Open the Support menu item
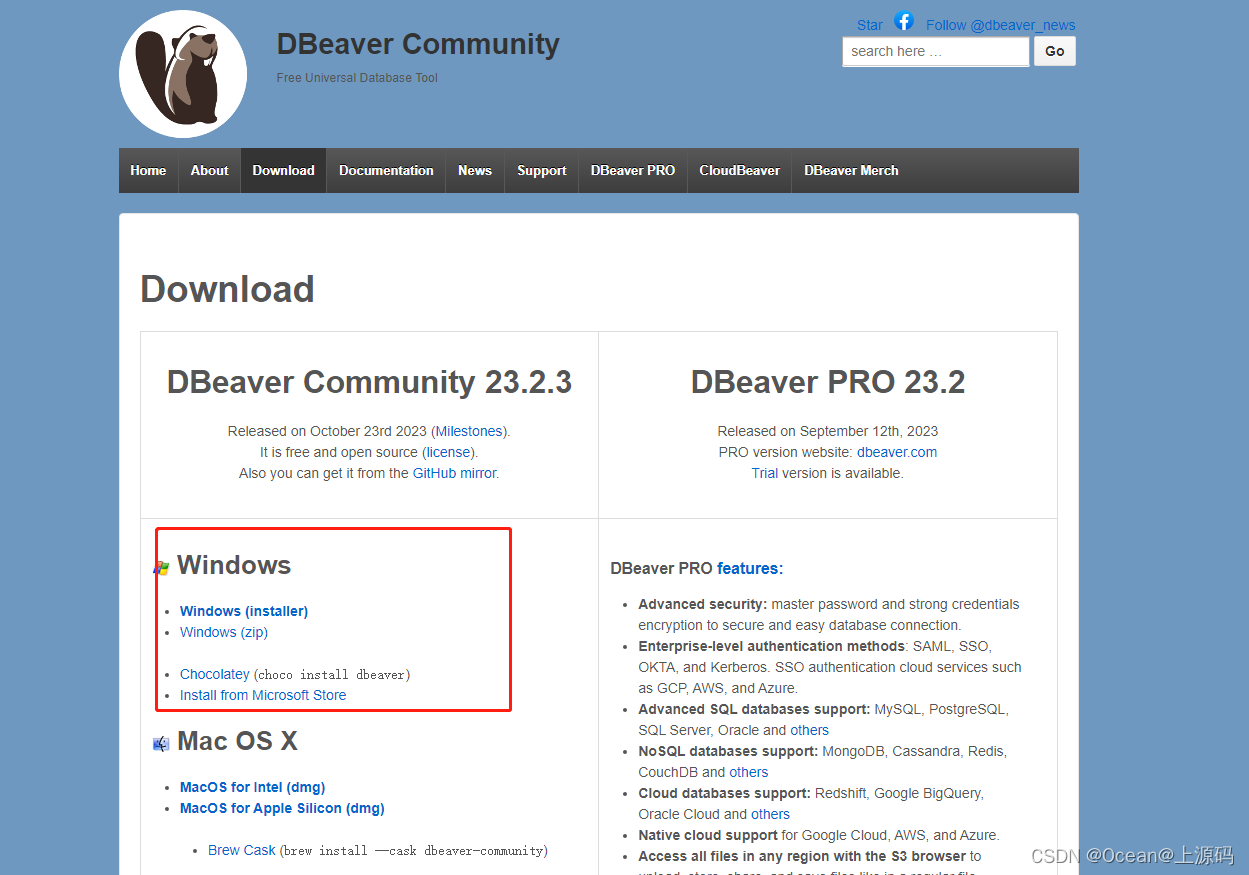Screen dimensions: 1249x875 (x=542, y=171)
